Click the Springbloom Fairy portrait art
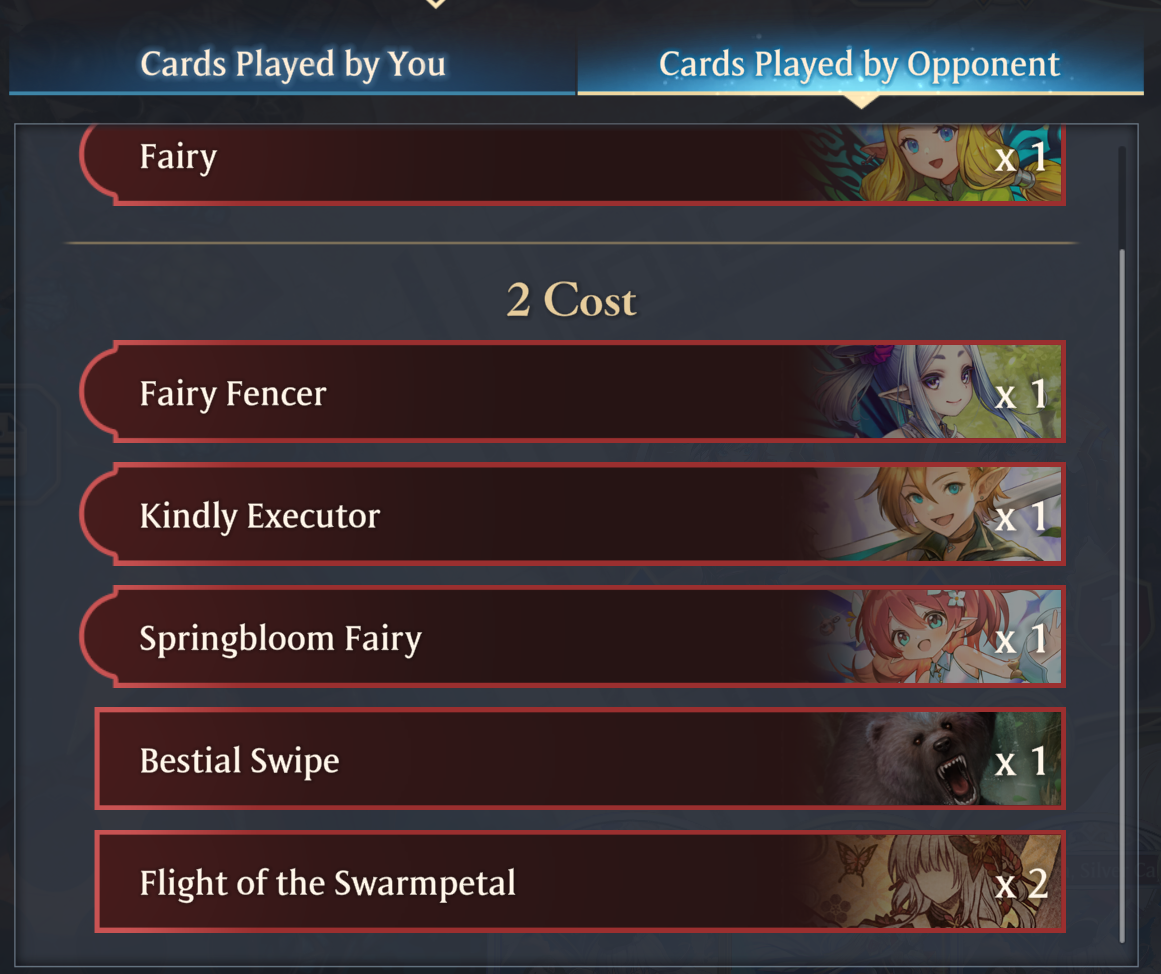This screenshot has height=974, width=1161. [x=933, y=636]
